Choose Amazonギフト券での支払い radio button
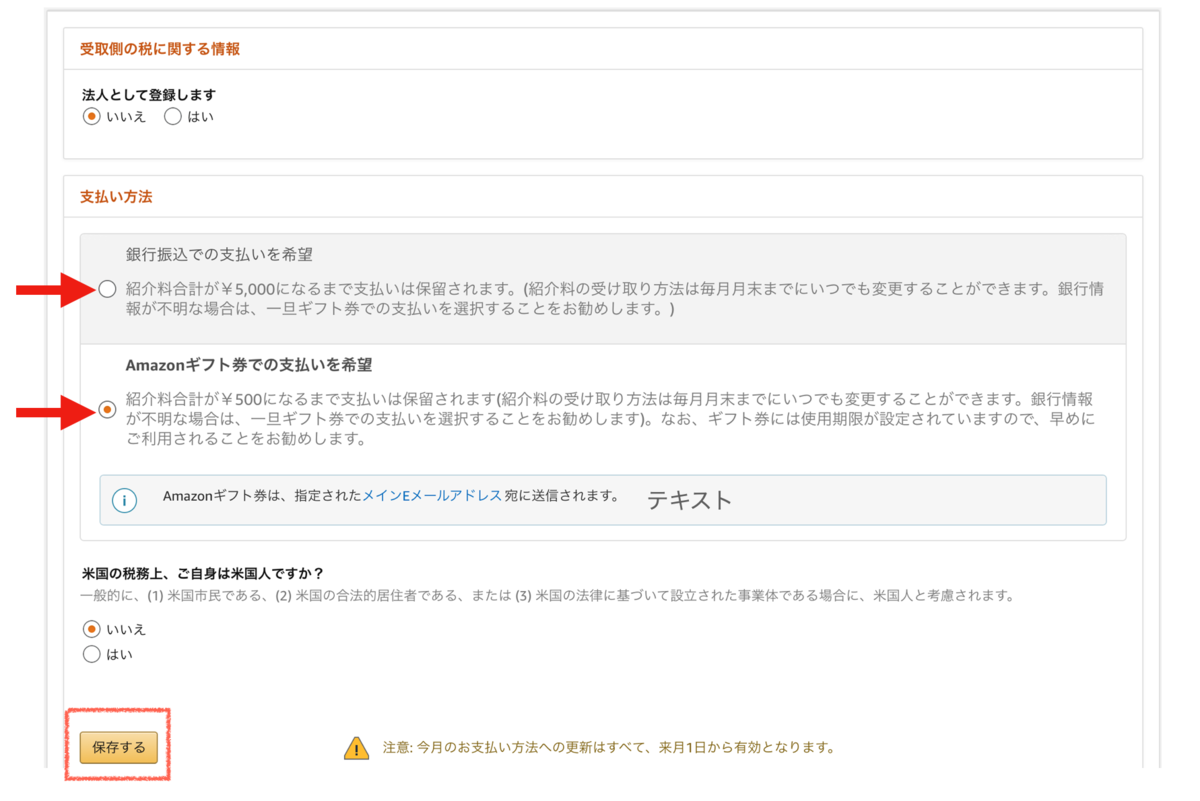Viewport: 1200px width, 801px height. (x=108, y=409)
